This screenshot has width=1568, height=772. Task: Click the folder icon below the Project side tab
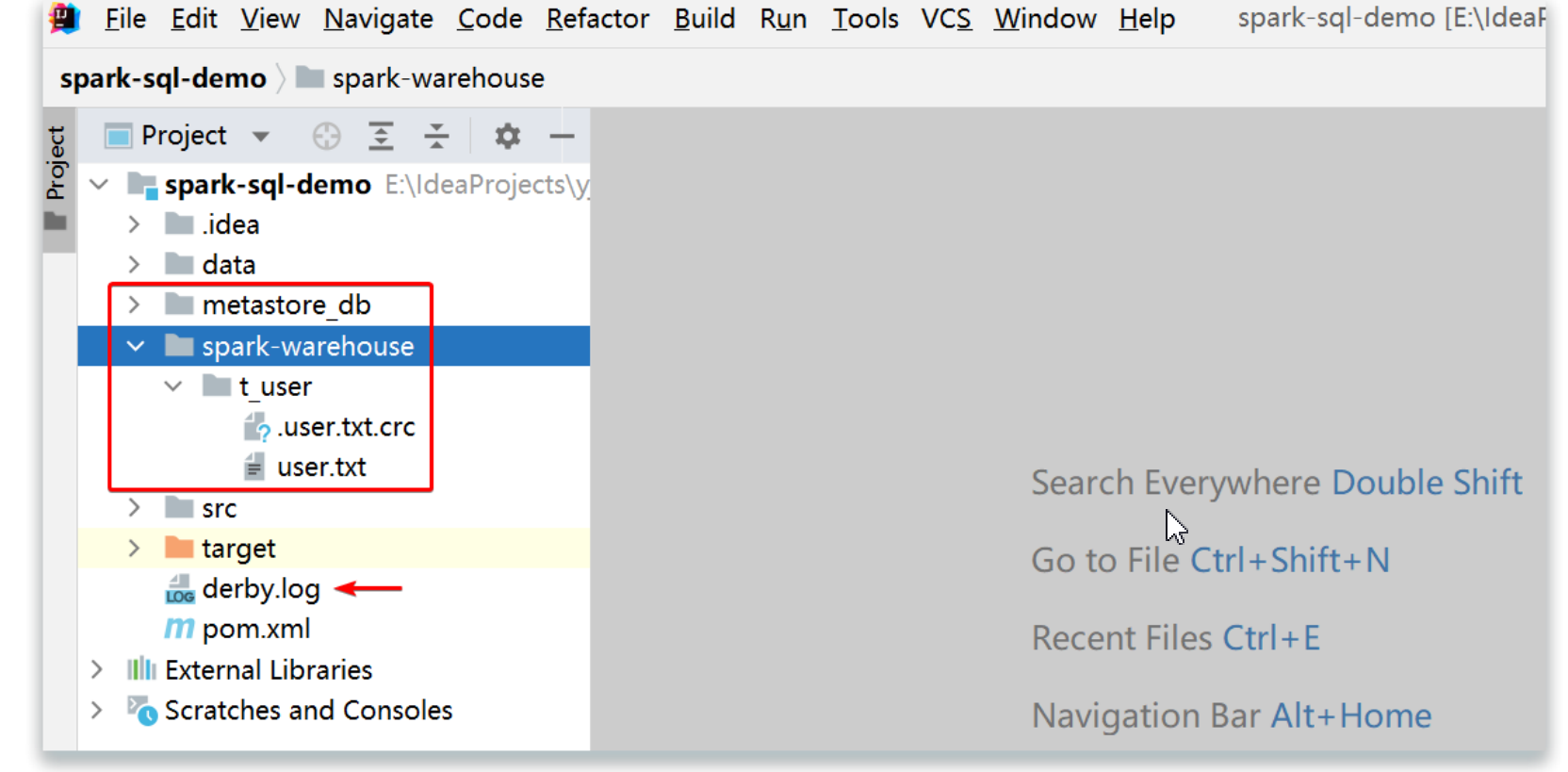click(x=56, y=222)
